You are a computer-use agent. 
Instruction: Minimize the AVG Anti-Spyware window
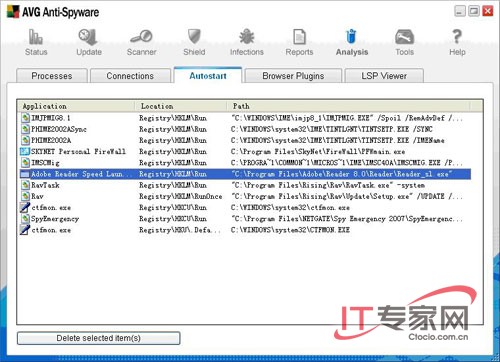coord(460,11)
